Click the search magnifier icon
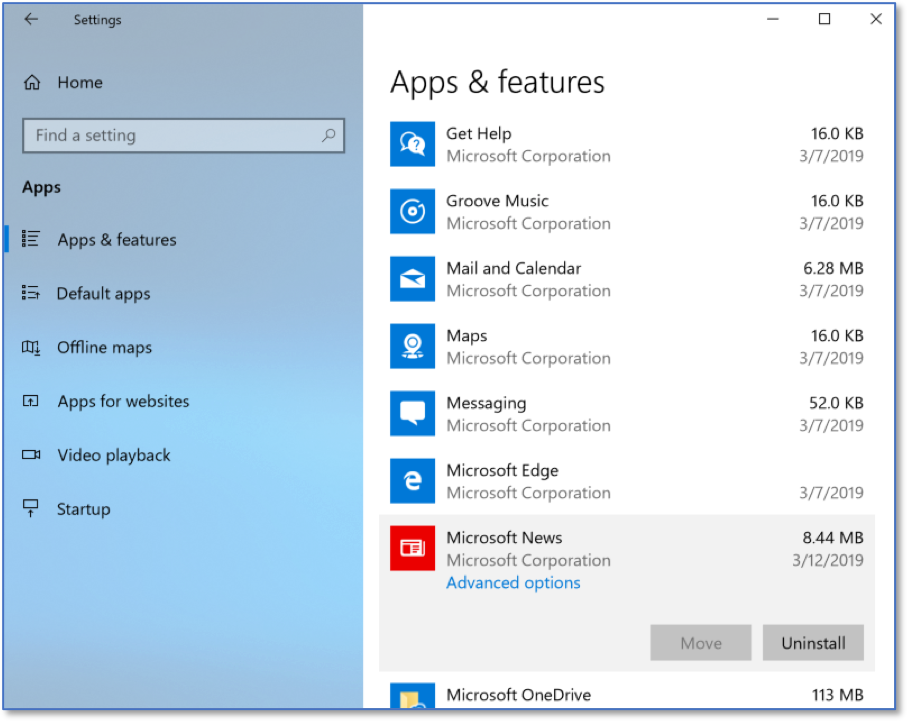 pyautogui.click(x=329, y=135)
